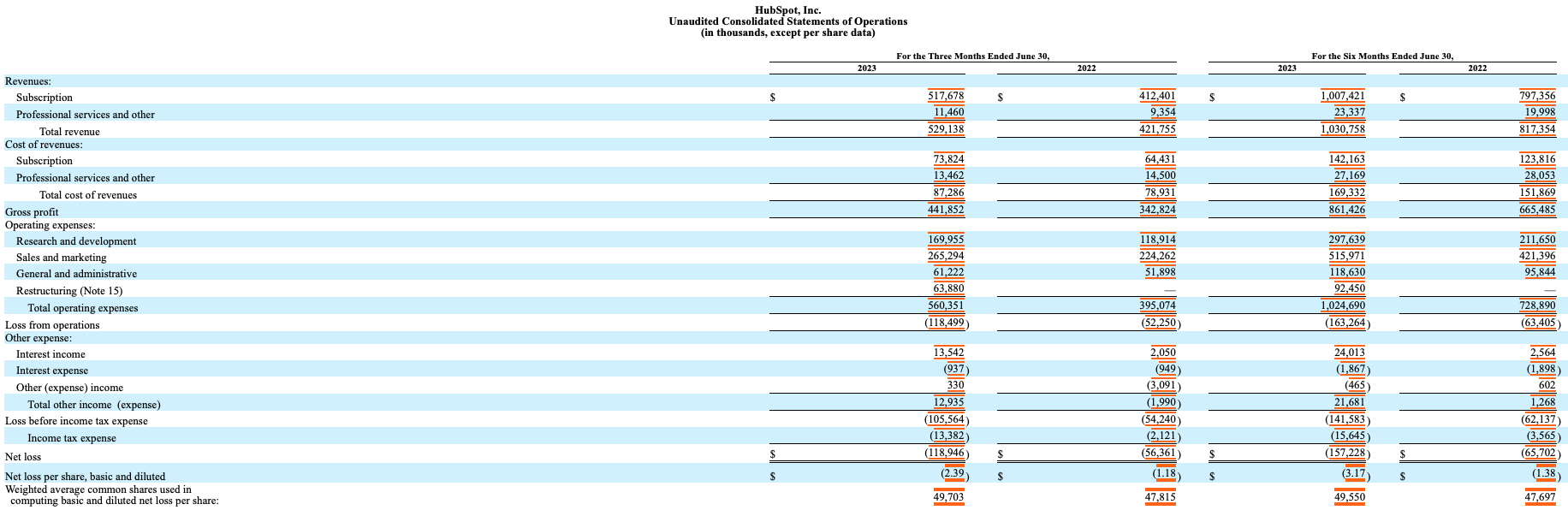1568x516 pixels.
Task: Click the 'Operating expenses:' section label
Action: 50,225
